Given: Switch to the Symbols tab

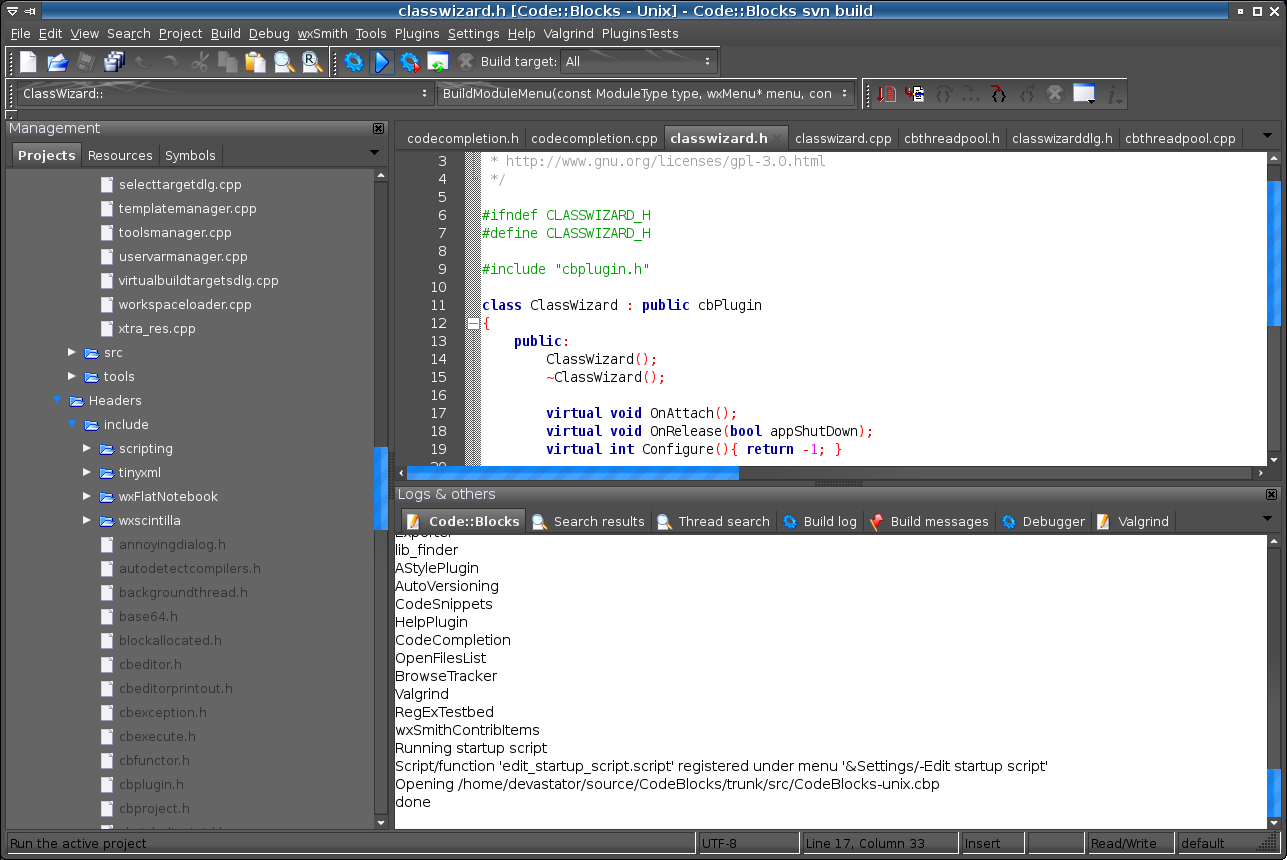Looking at the screenshot, I should 190,155.
